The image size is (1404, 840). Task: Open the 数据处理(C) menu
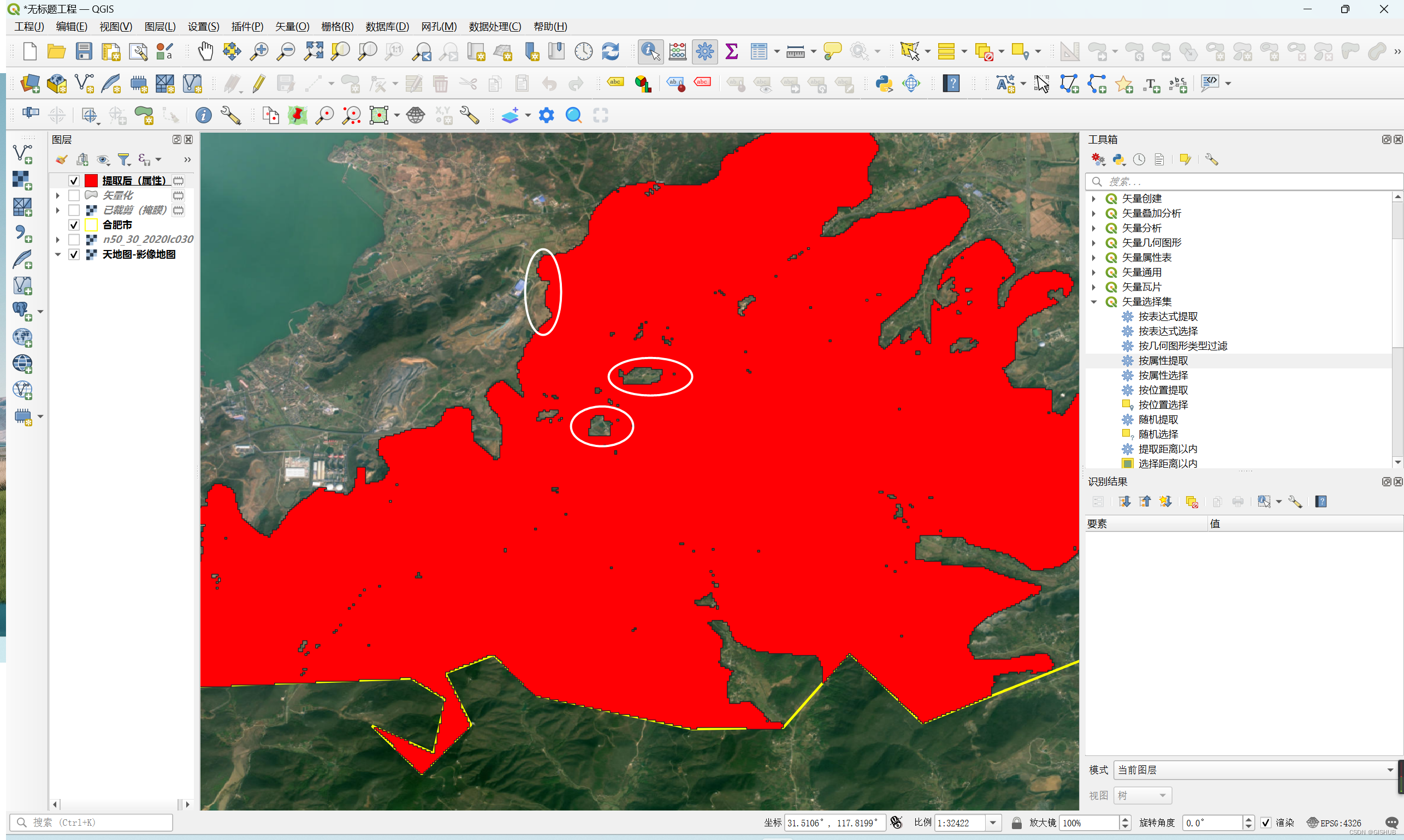pyautogui.click(x=495, y=27)
